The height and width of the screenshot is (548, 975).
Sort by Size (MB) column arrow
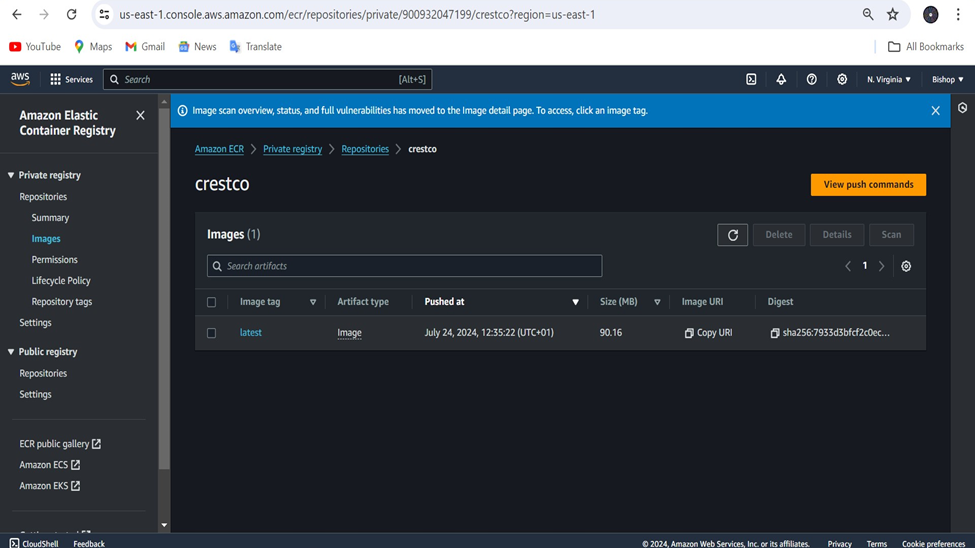pyautogui.click(x=657, y=302)
